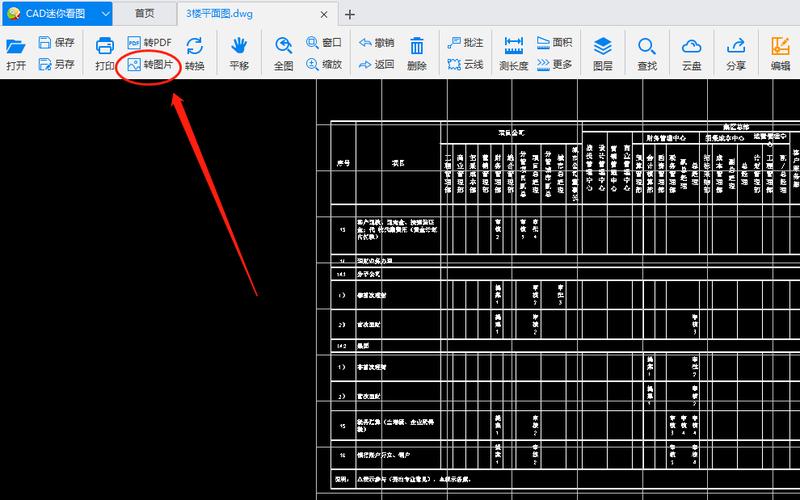800x500 pixels.
Task: Activate the 平移 pan hand tool
Action: (239, 54)
